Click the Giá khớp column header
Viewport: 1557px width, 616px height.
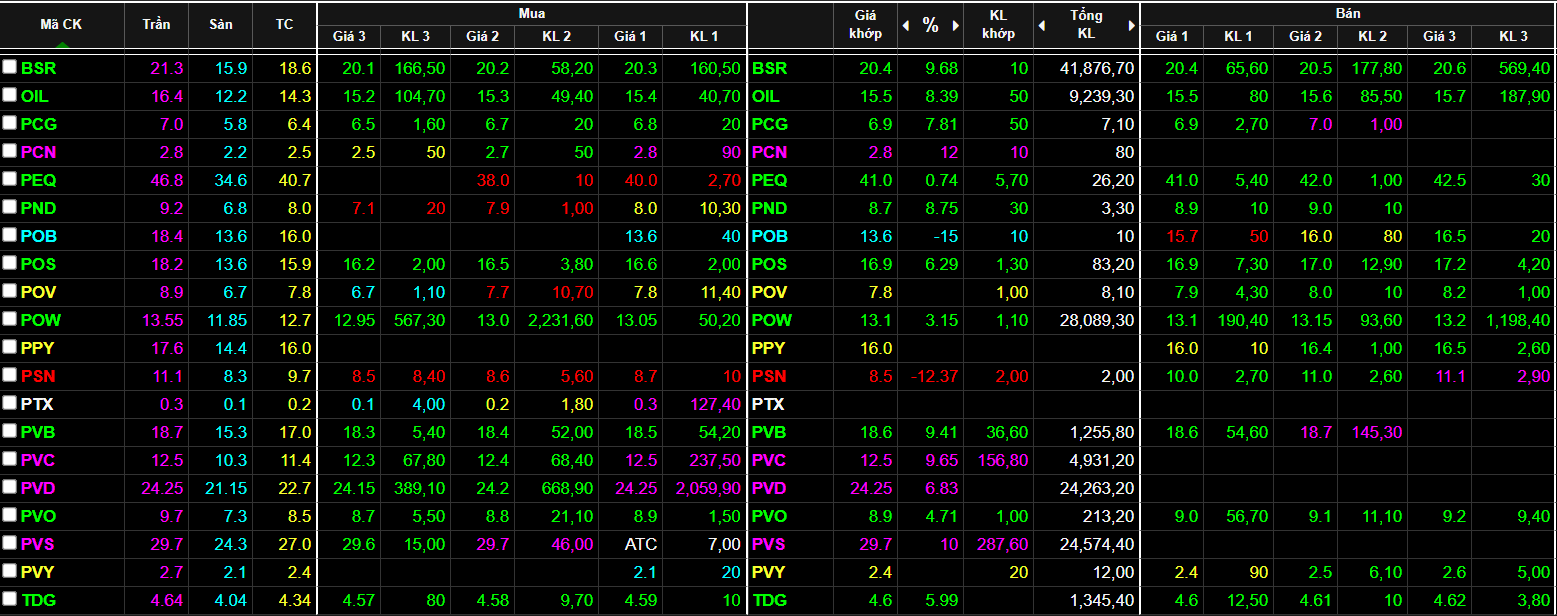[865, 25]
